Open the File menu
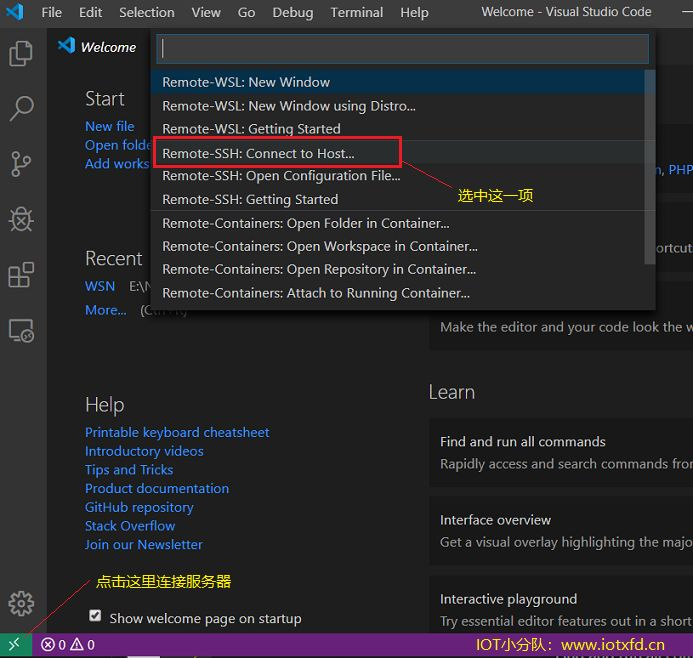Image resolution: width=693 pixels, height=658 pixels. coord(52,12)
